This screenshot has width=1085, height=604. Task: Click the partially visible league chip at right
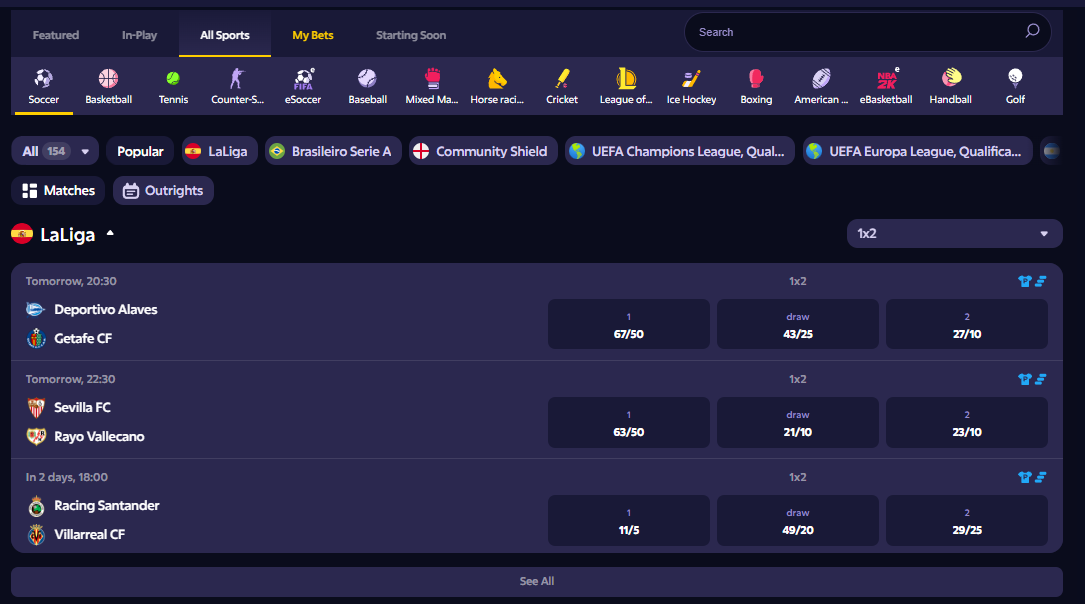(x=1051, y=151)
